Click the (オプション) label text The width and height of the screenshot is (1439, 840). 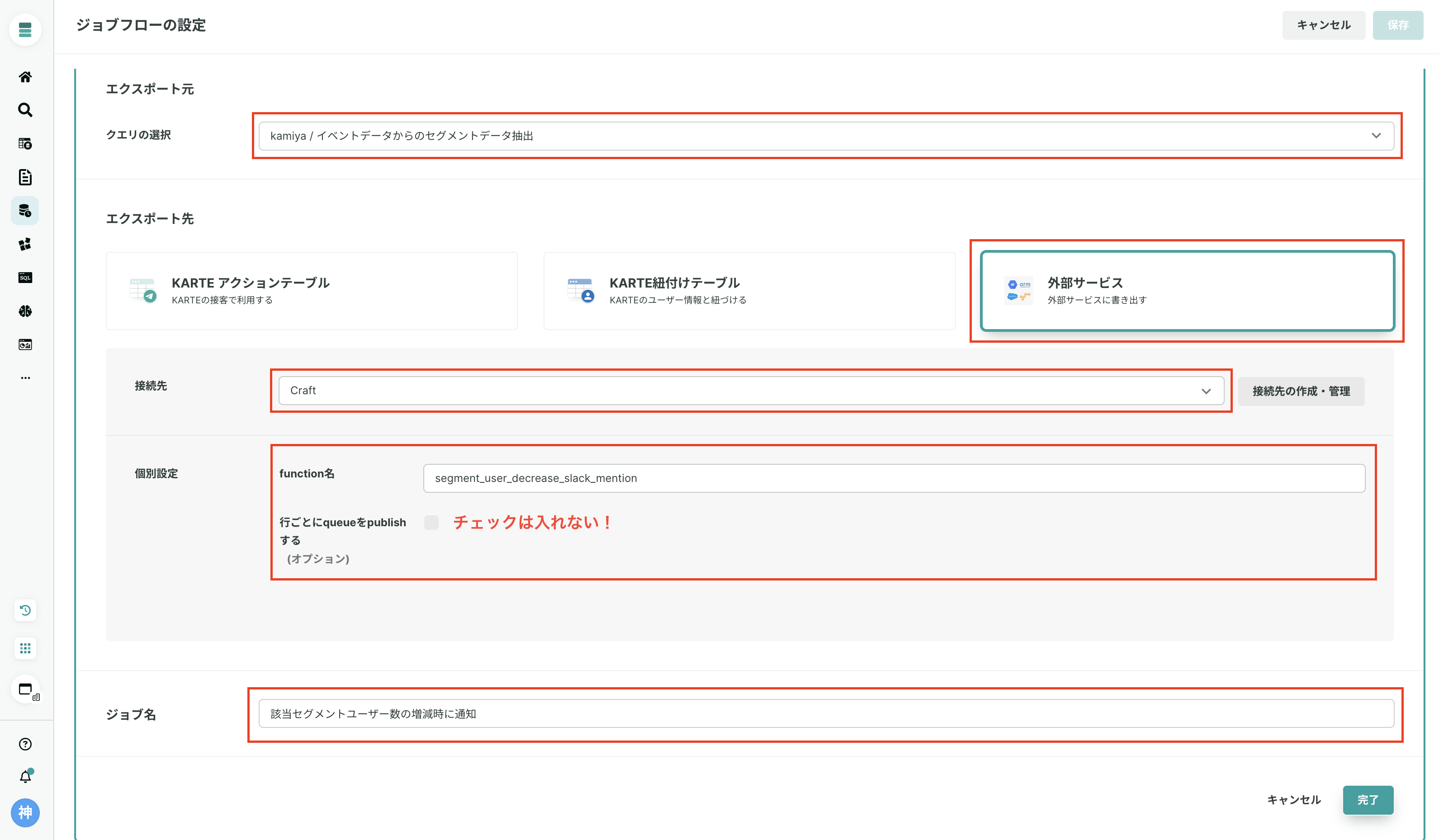coord(318,558)
